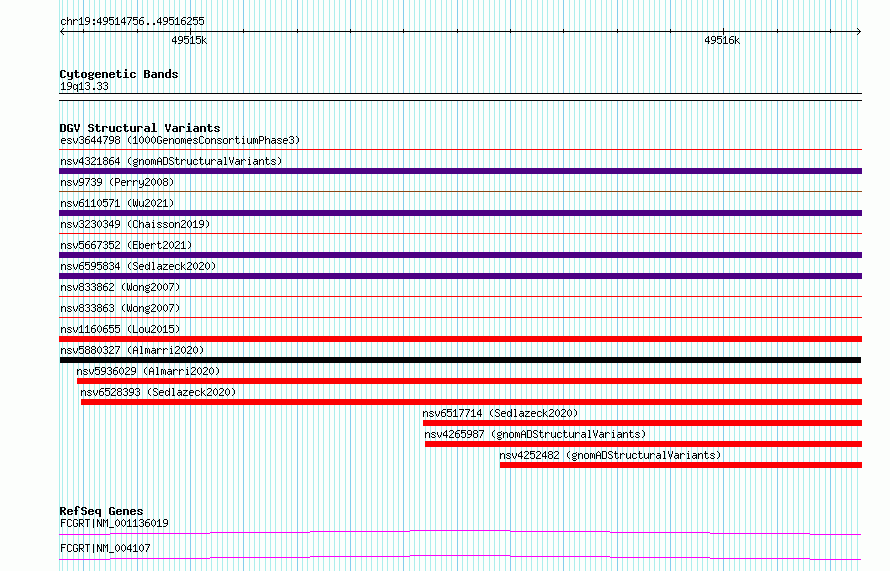
Task: Open the FCGRT|NM_004107 gene label
Action: point(105,548)
